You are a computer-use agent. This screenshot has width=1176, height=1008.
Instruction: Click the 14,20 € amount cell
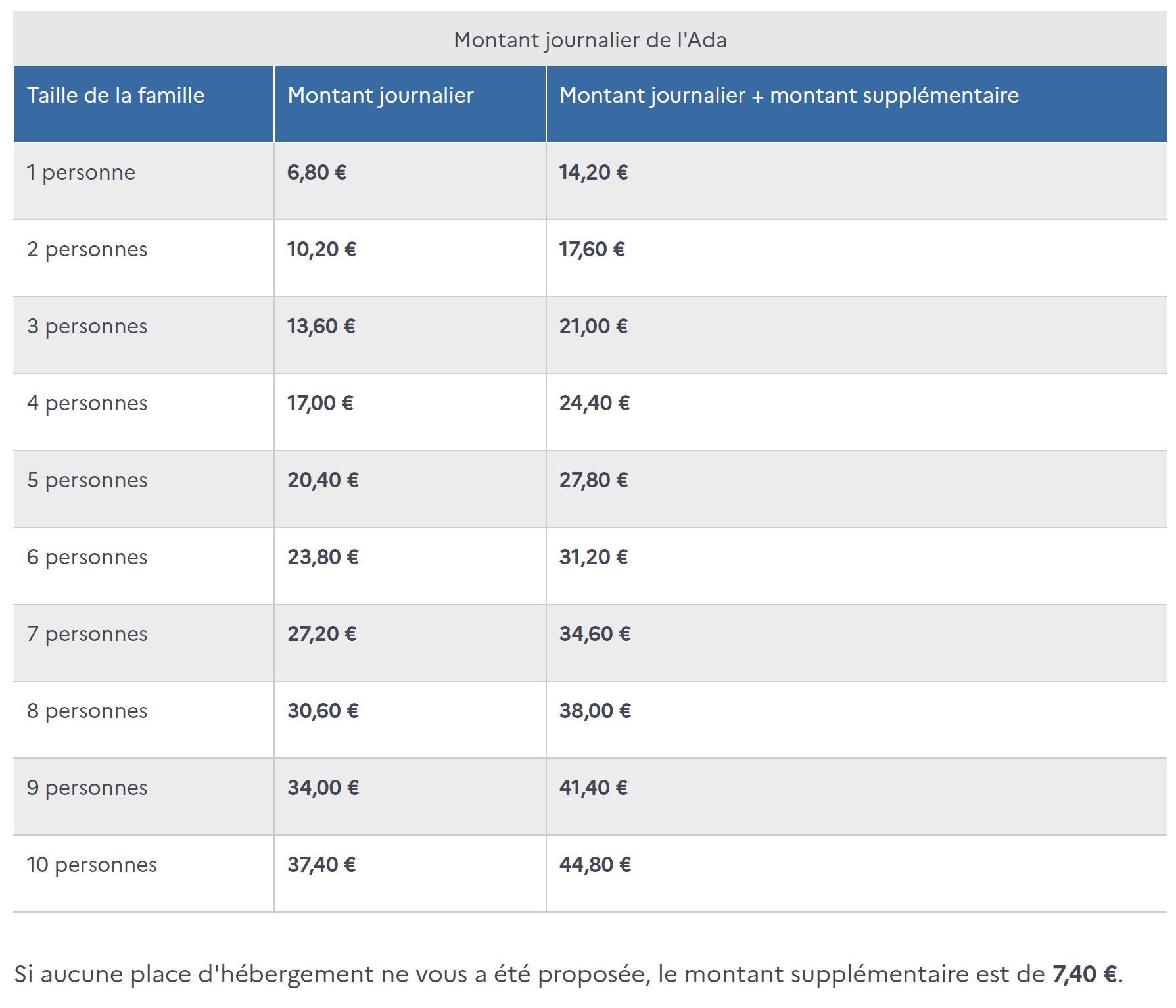pyautogui.click(x=594, y=172)
